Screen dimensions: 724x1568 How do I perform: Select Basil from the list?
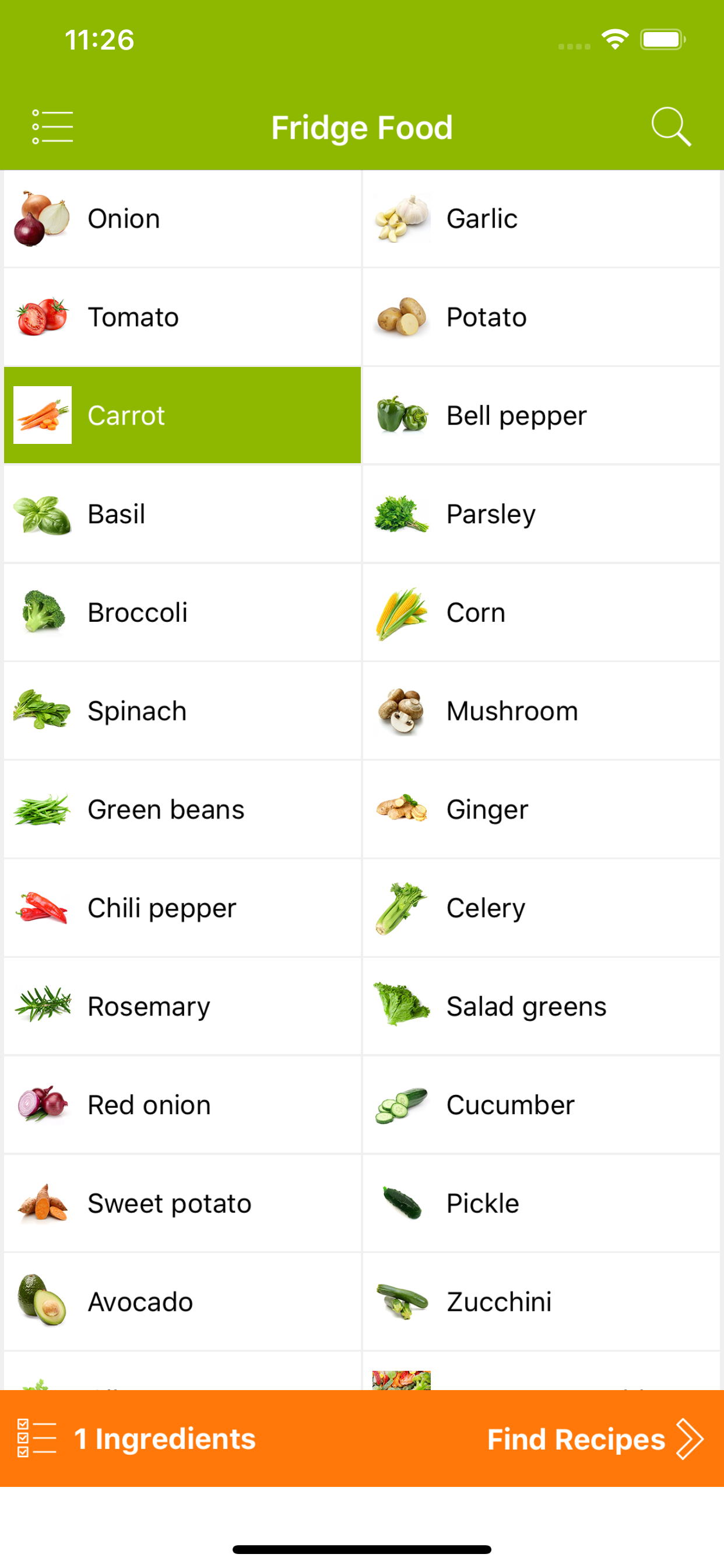[182, 514]
